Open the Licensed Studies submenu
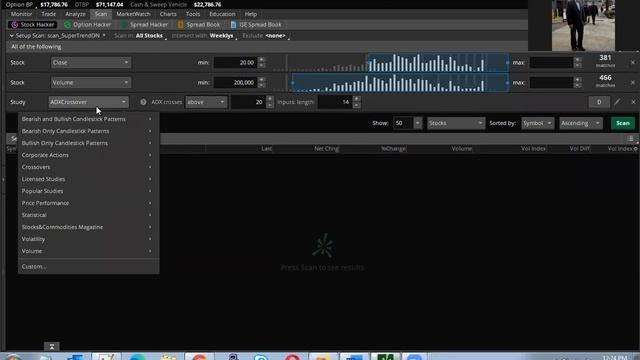640x360 pixels. coord(88,179)
